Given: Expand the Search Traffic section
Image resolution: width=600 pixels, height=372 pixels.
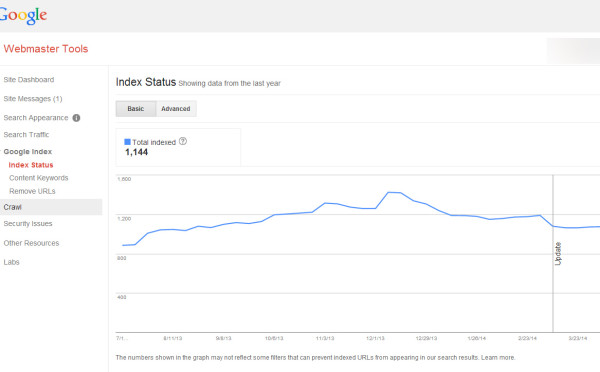Looking at the screenshot, I should (x=26, y=135).
